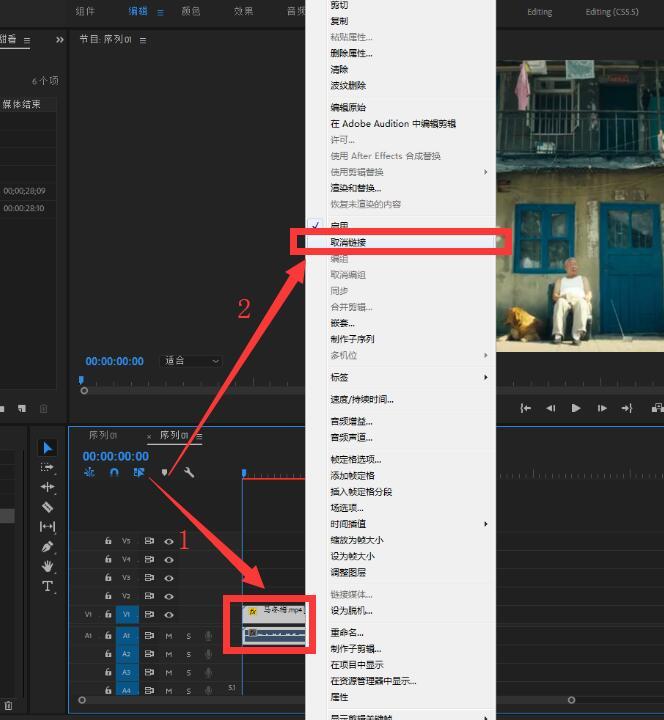Screen dimensions: 664x720
Task: Select the Hand tool
Action: (x=47, y=566)
